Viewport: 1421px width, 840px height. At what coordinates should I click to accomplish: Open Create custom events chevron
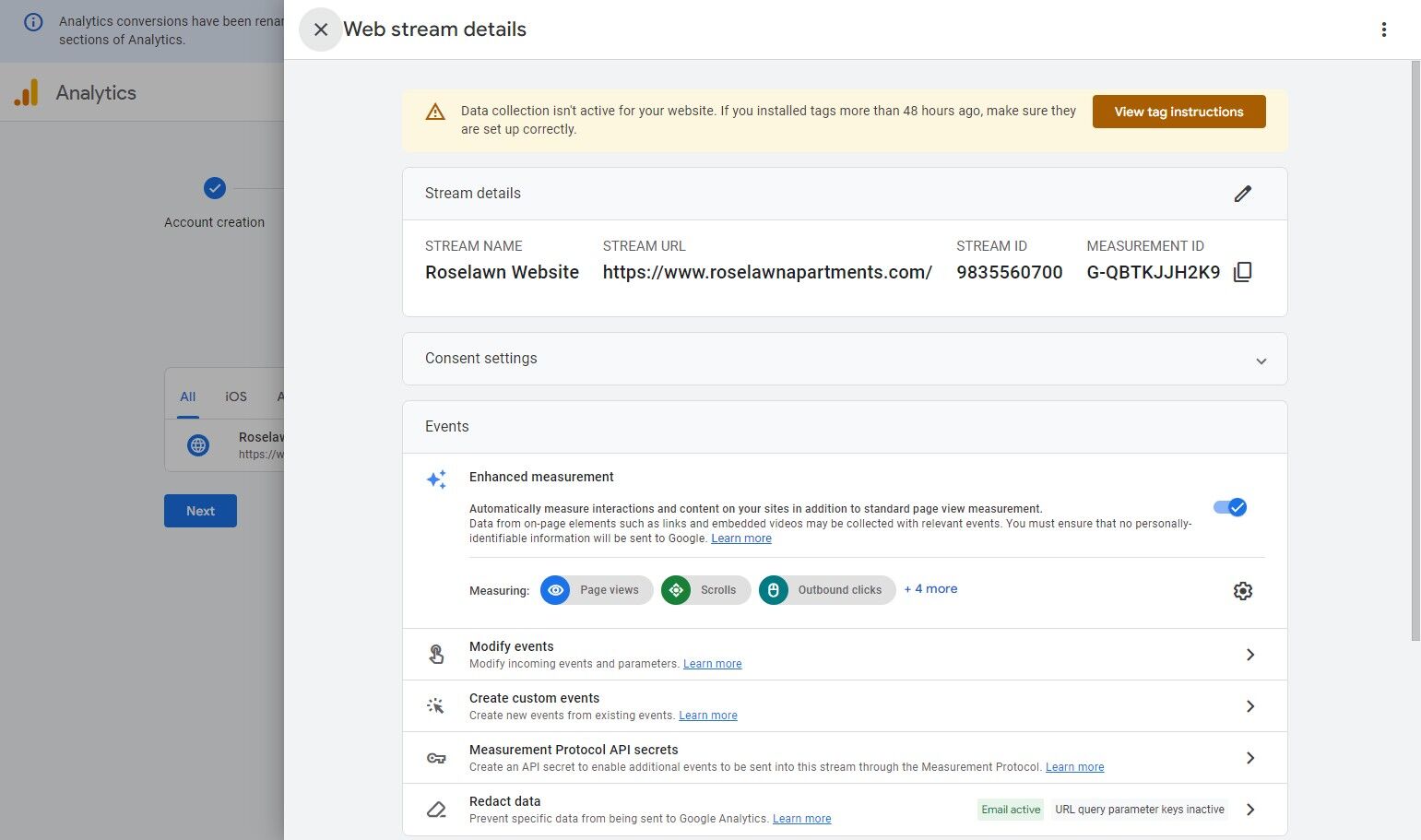pyautogui.click(x=1250, y=706)
